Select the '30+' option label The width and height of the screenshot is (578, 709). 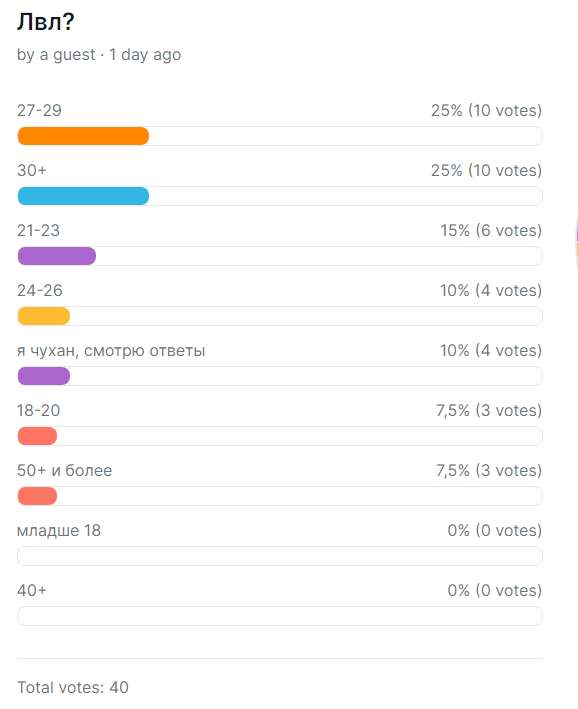pyautogui.click(x=32, y=170)
